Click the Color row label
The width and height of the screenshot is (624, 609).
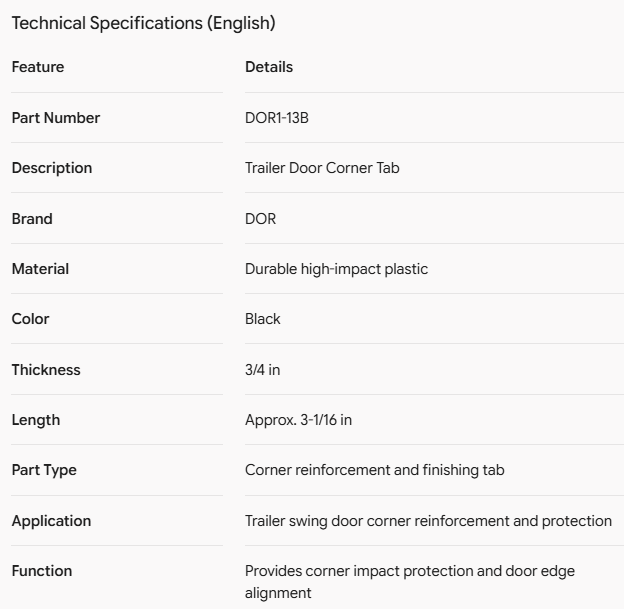[30, 319]
